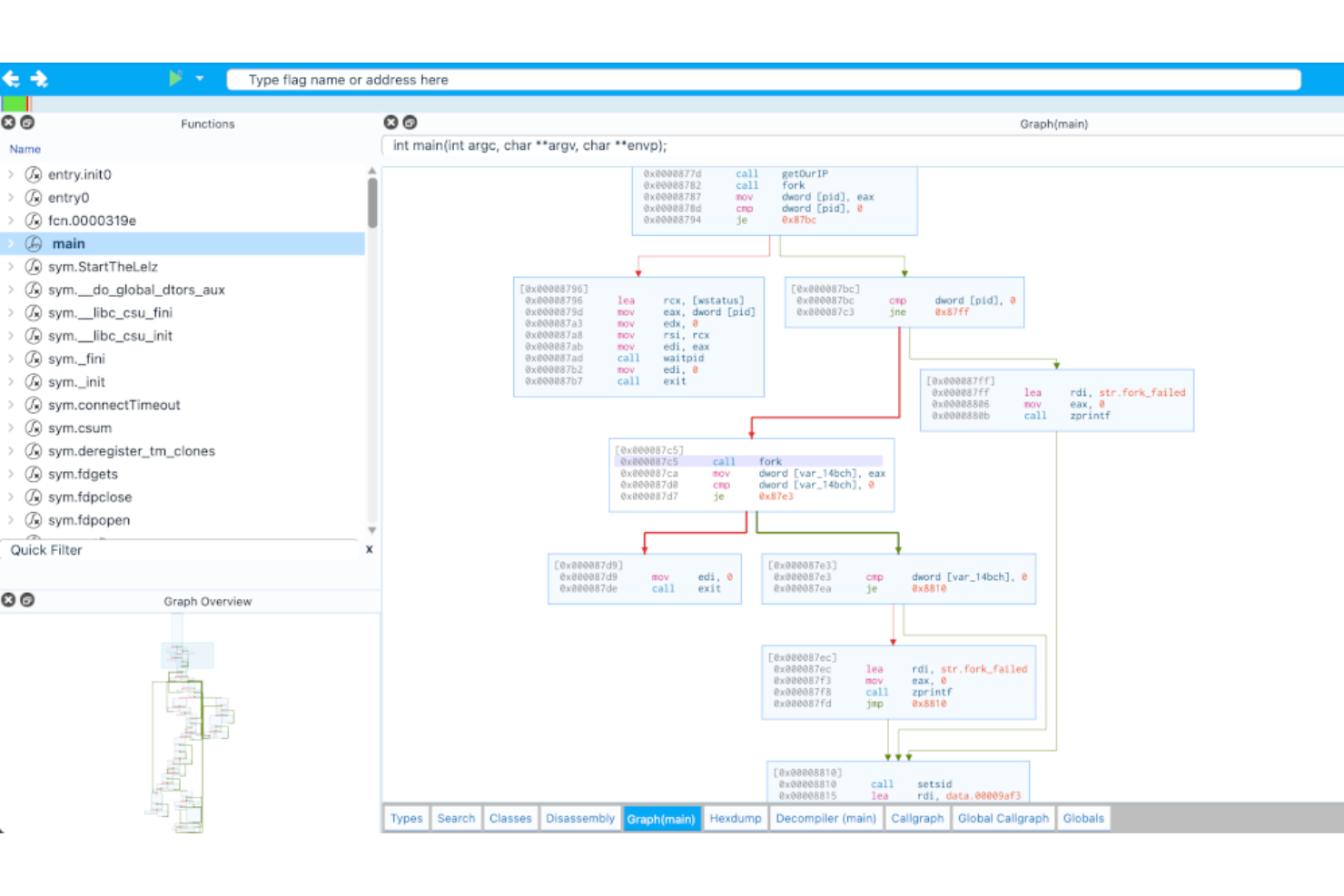Click the back navigation arrow

(x=11, y=79)
